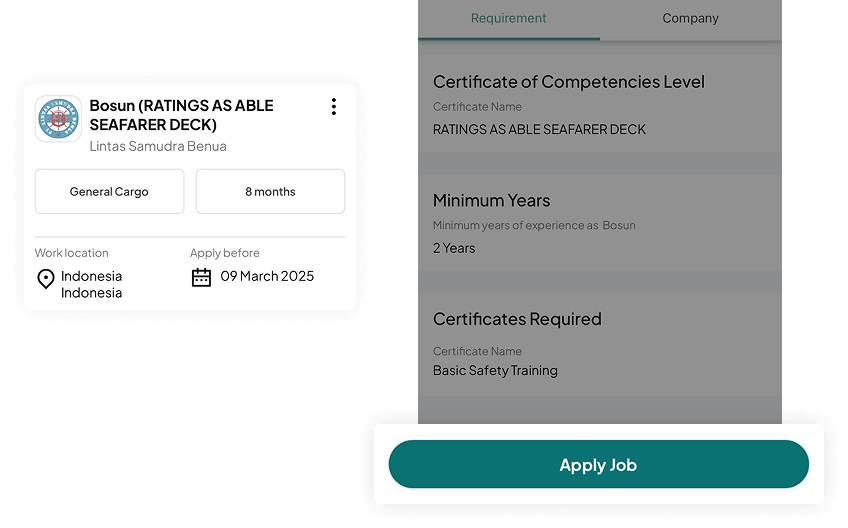Select the 8 months contract tag

(270, 192)
